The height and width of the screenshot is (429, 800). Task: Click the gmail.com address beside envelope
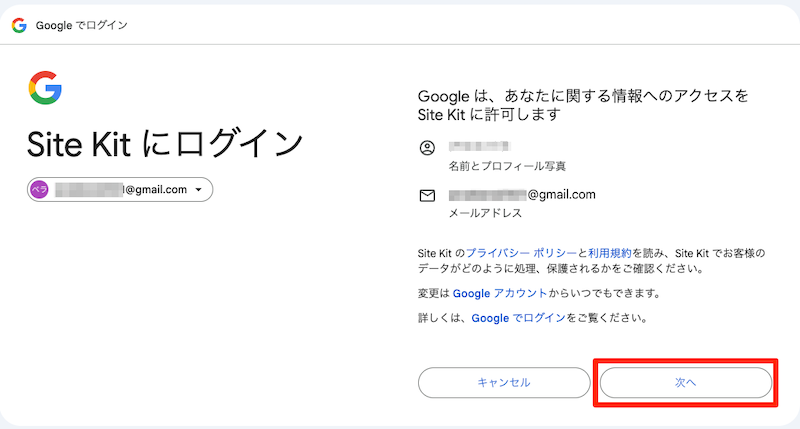(522, 194)
